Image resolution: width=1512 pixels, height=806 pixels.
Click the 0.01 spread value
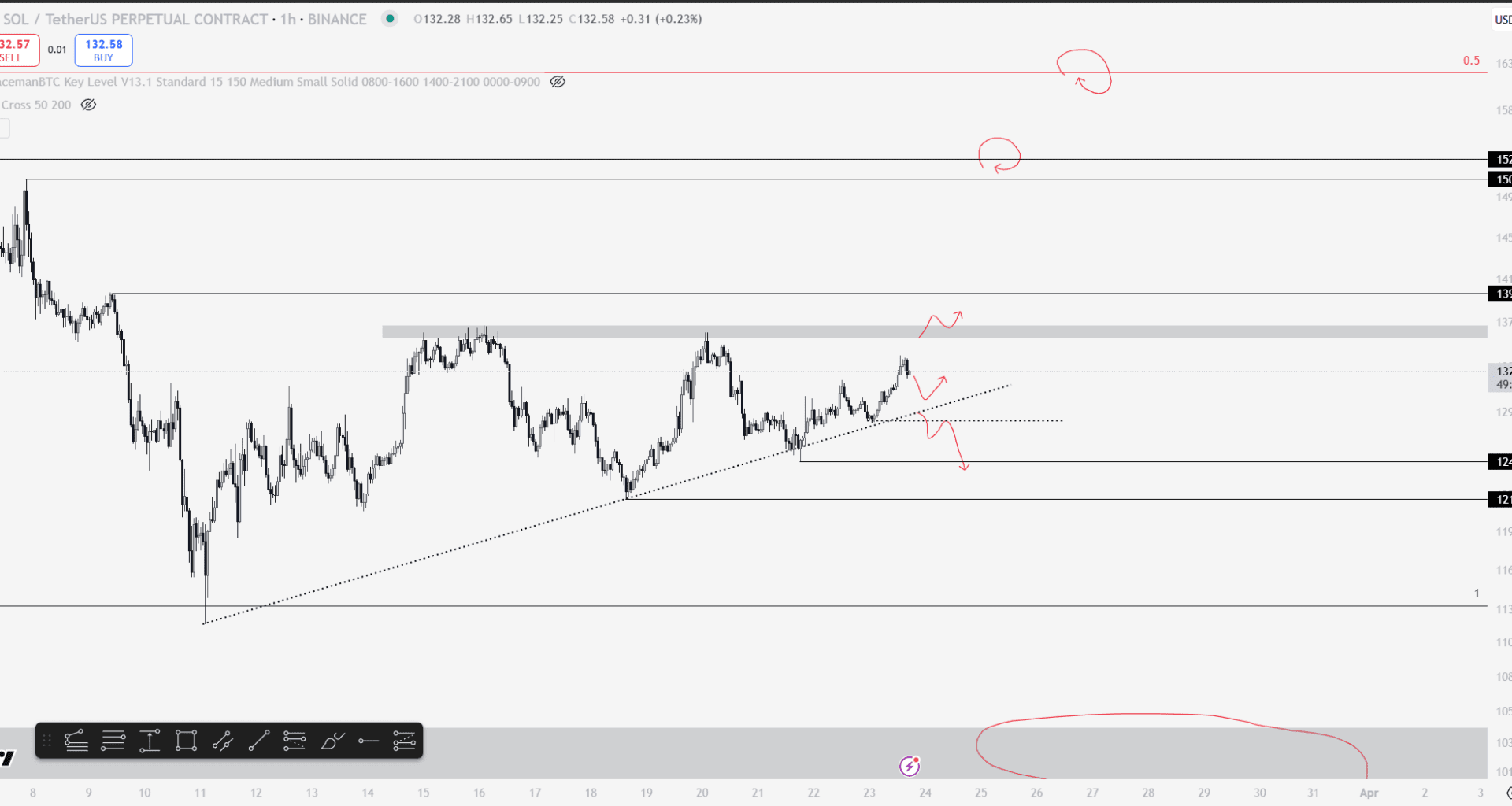point(57,50)
